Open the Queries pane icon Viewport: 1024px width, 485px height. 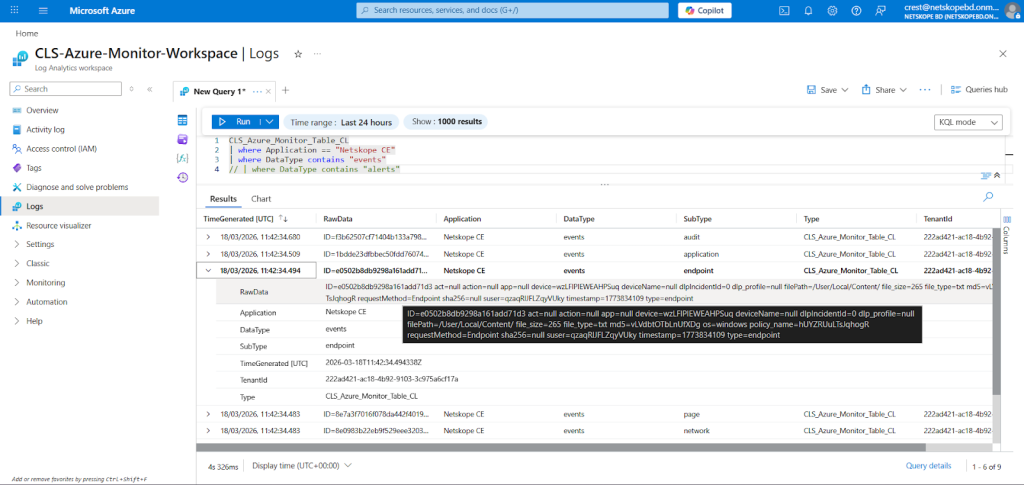(x=183, y=139)
